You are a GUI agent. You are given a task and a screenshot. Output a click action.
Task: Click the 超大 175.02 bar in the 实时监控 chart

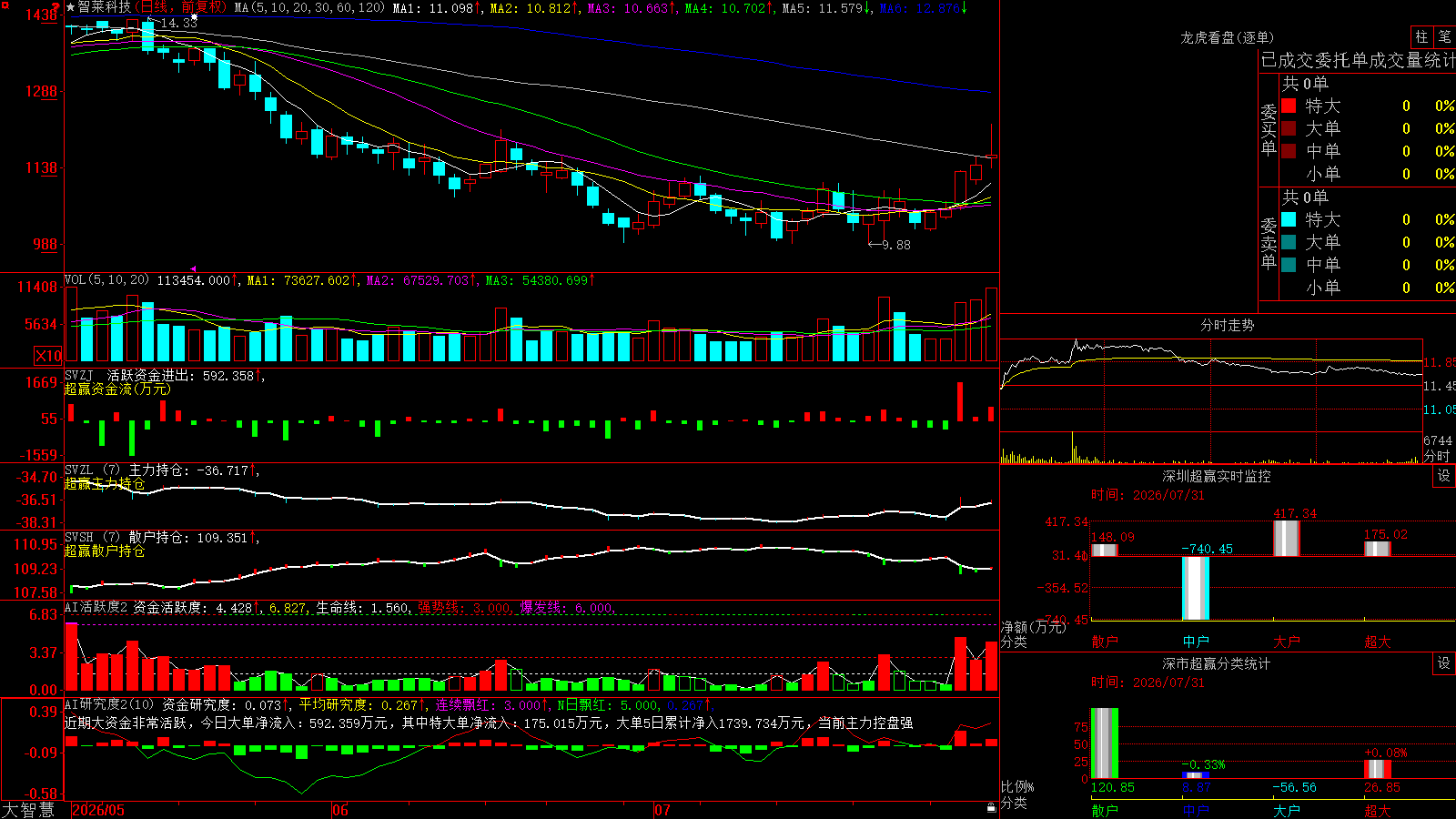click(1378, 549)
